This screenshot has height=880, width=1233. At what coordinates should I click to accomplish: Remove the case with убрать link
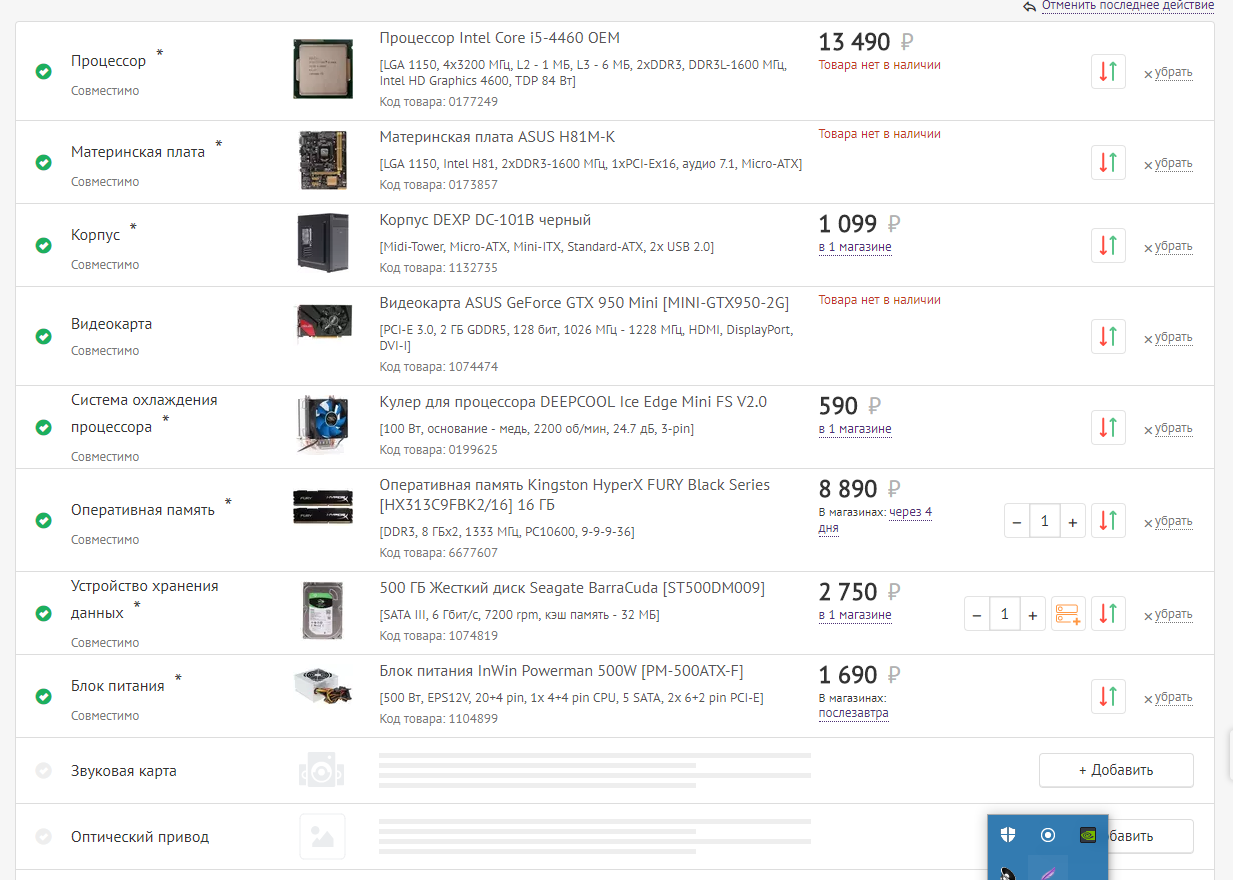click(1174, 246)
